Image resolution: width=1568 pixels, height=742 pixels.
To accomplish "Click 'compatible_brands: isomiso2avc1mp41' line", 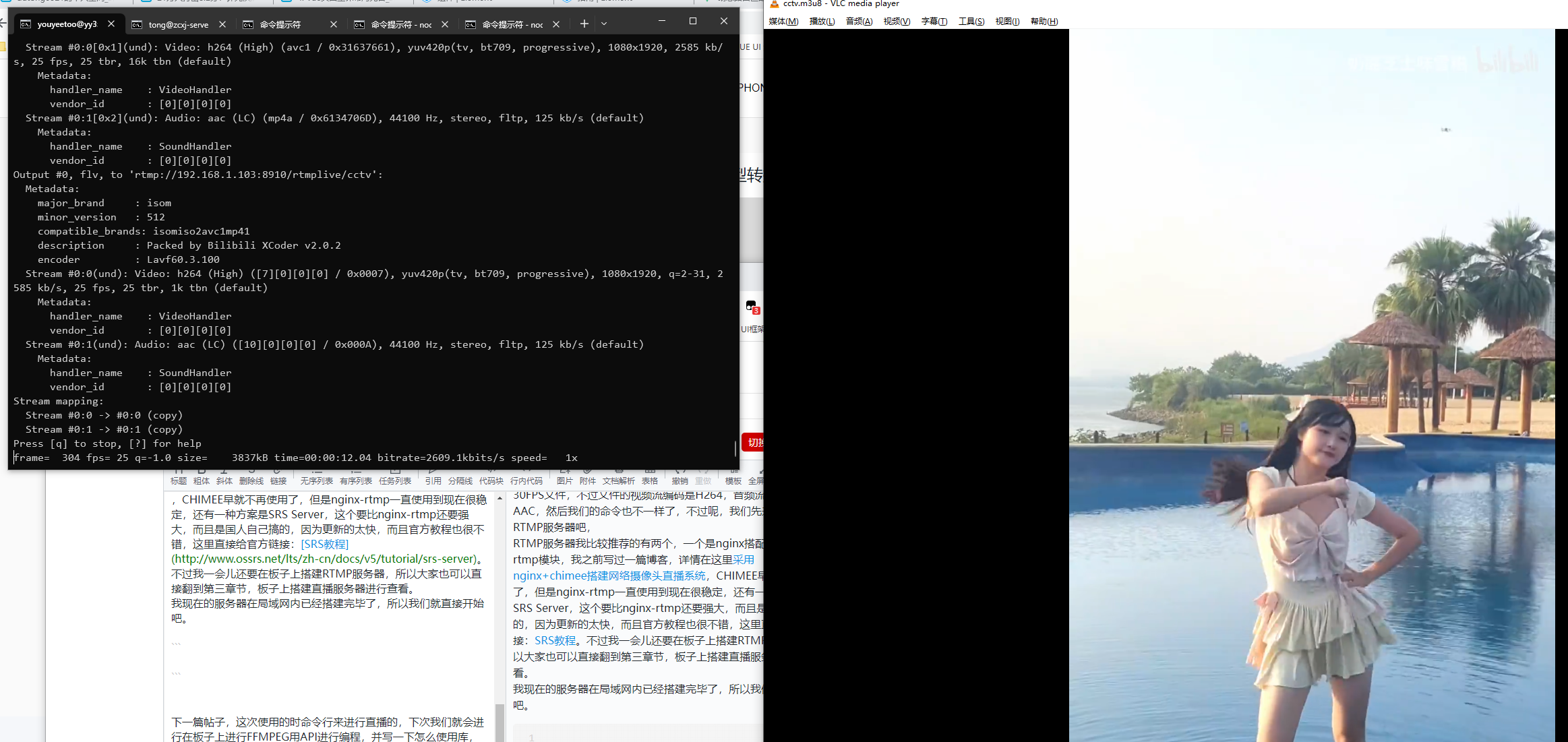I will pos(144,231).
